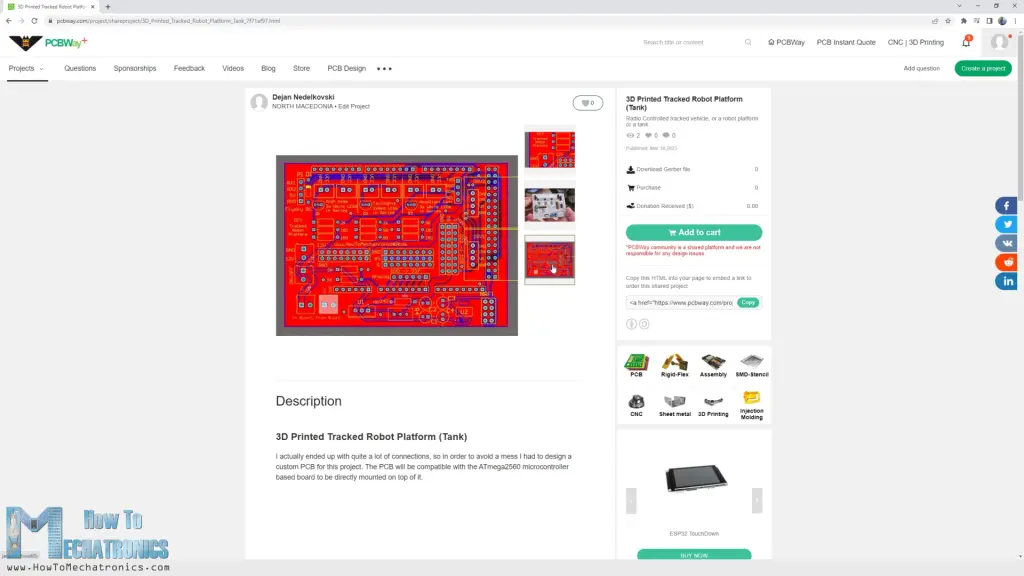Open the PCB Design menu item
The width and height of the screenshot is (1024, 576).
347,68
